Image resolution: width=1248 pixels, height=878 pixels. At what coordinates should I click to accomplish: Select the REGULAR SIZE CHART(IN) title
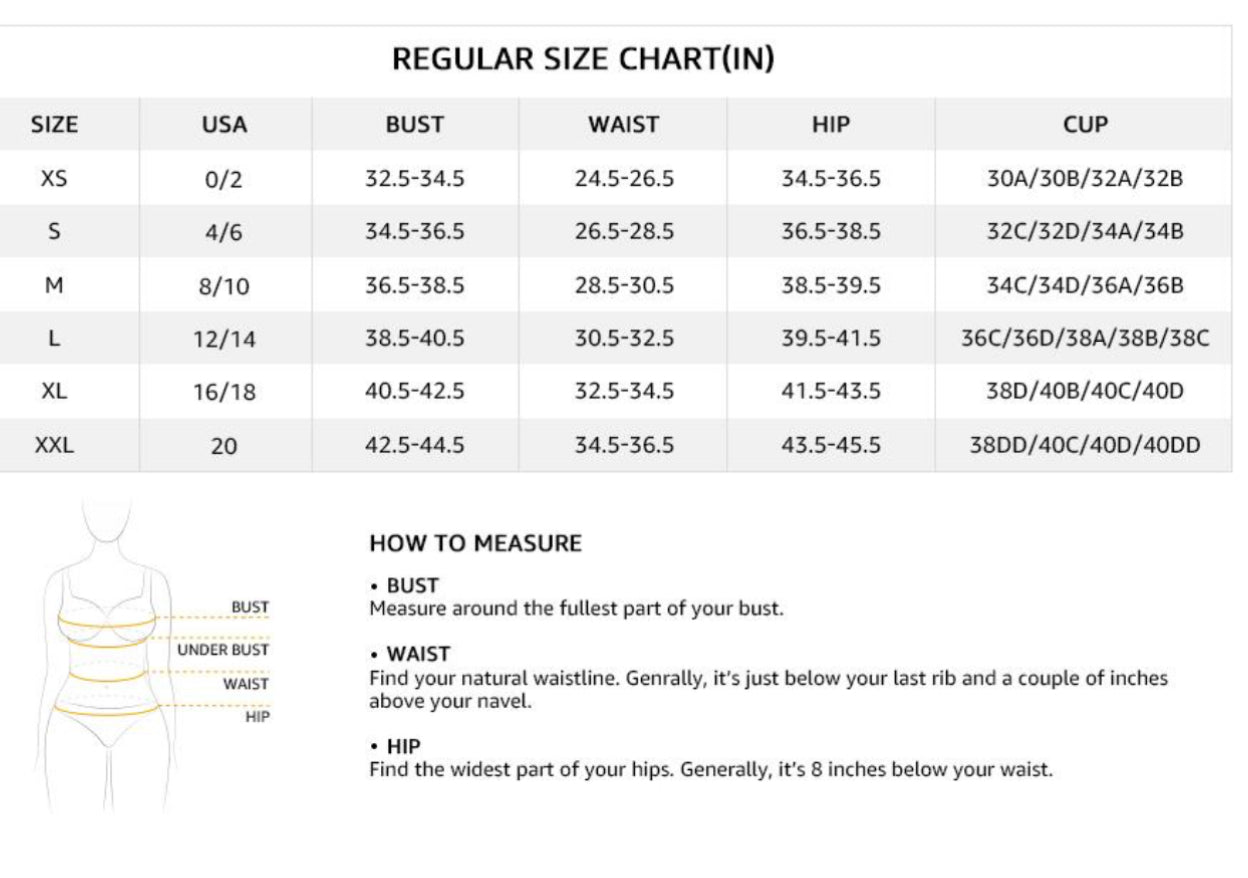pyautogui.click(x=583, y=60)
